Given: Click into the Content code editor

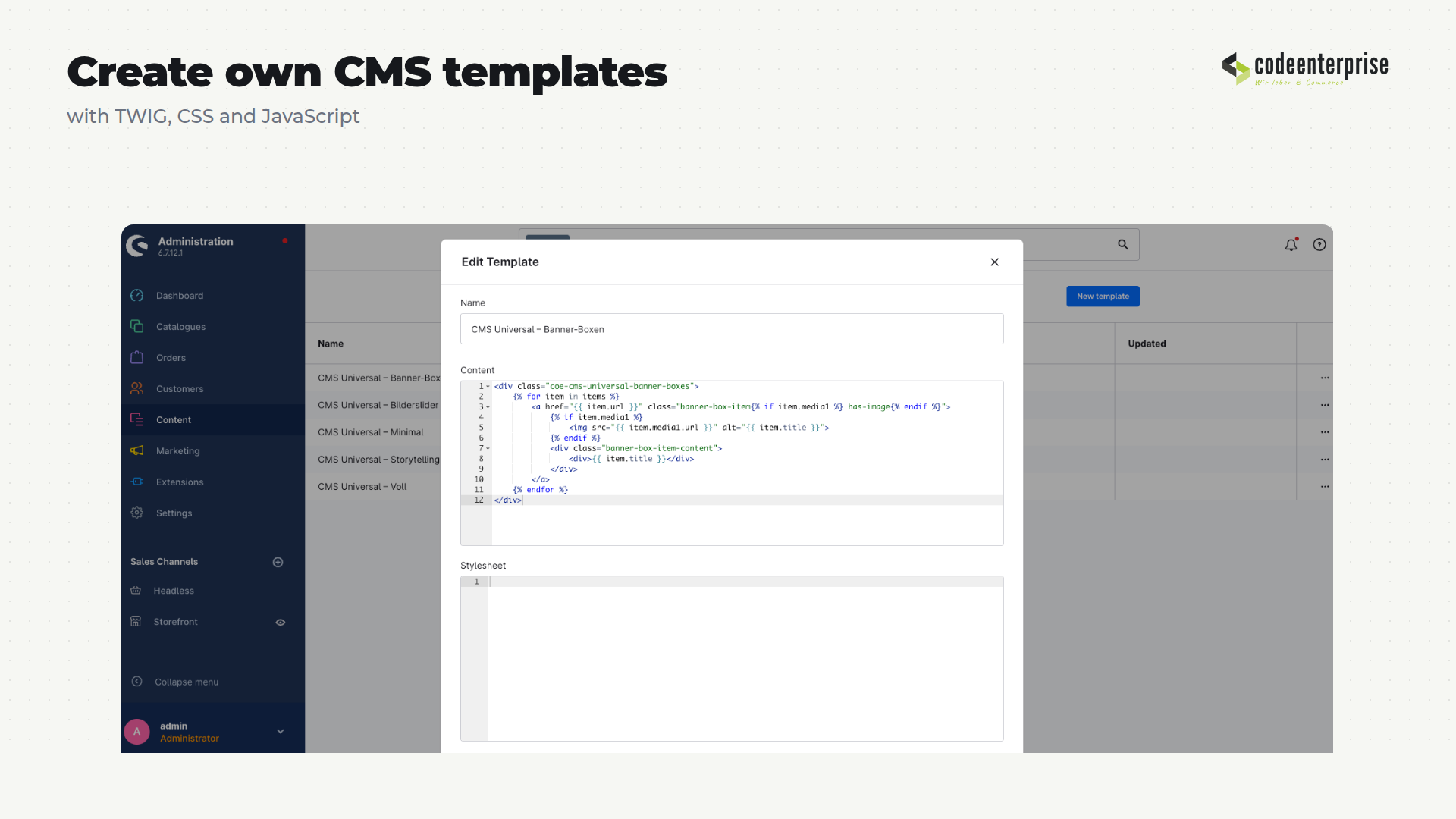Looking at the screenshot, I should pos(732,463).
